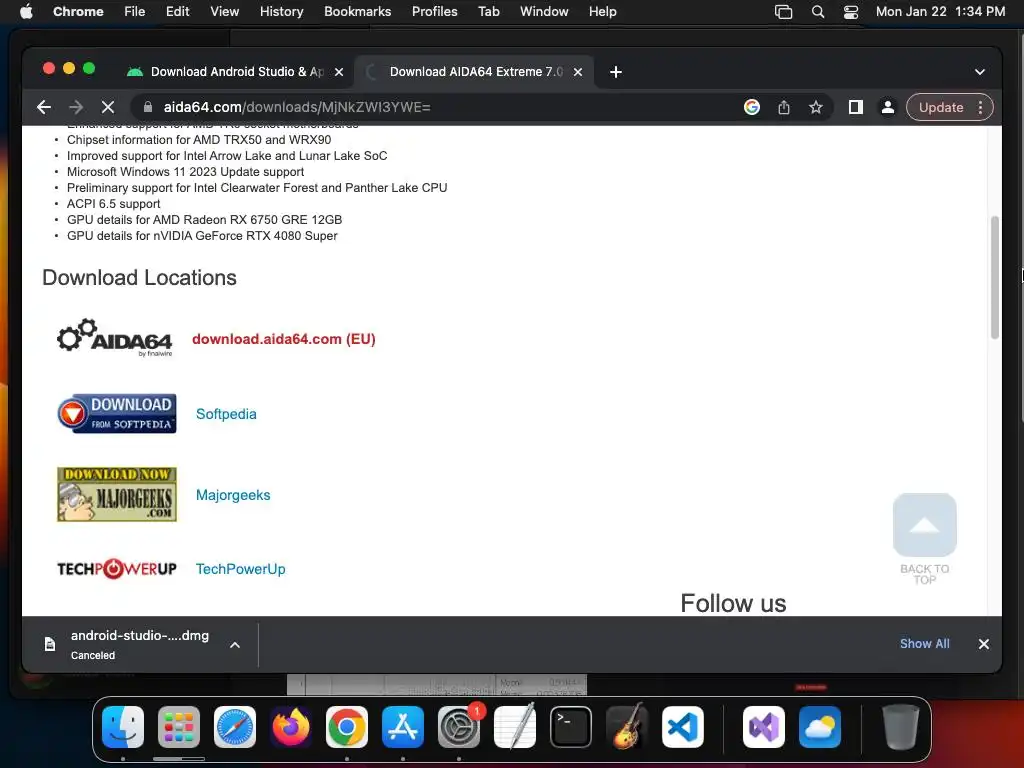Open the Window menu
The height and width of the screenshot is (768, 1024).
[544, 11]
